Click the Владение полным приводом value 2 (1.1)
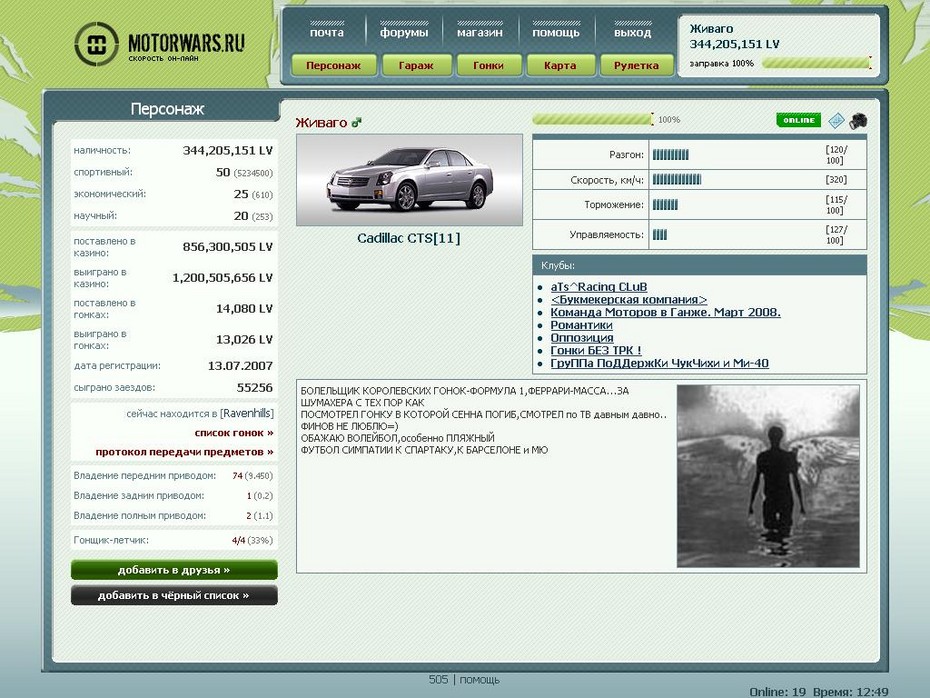This screenshot has height=698, width=930. pos(259,516)
